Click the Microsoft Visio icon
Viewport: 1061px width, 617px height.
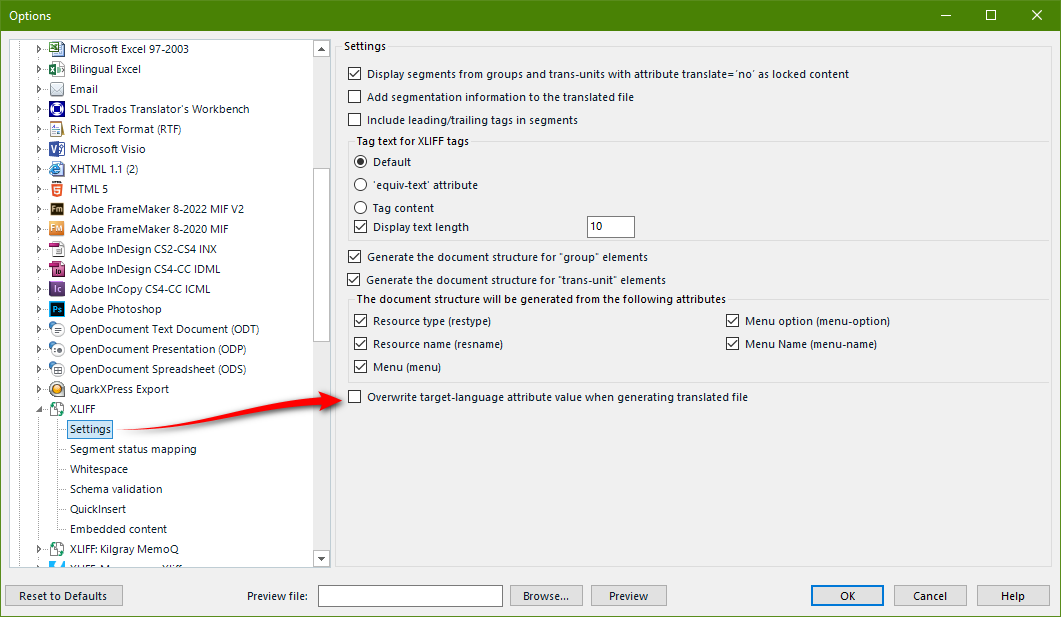pos(58,149)
